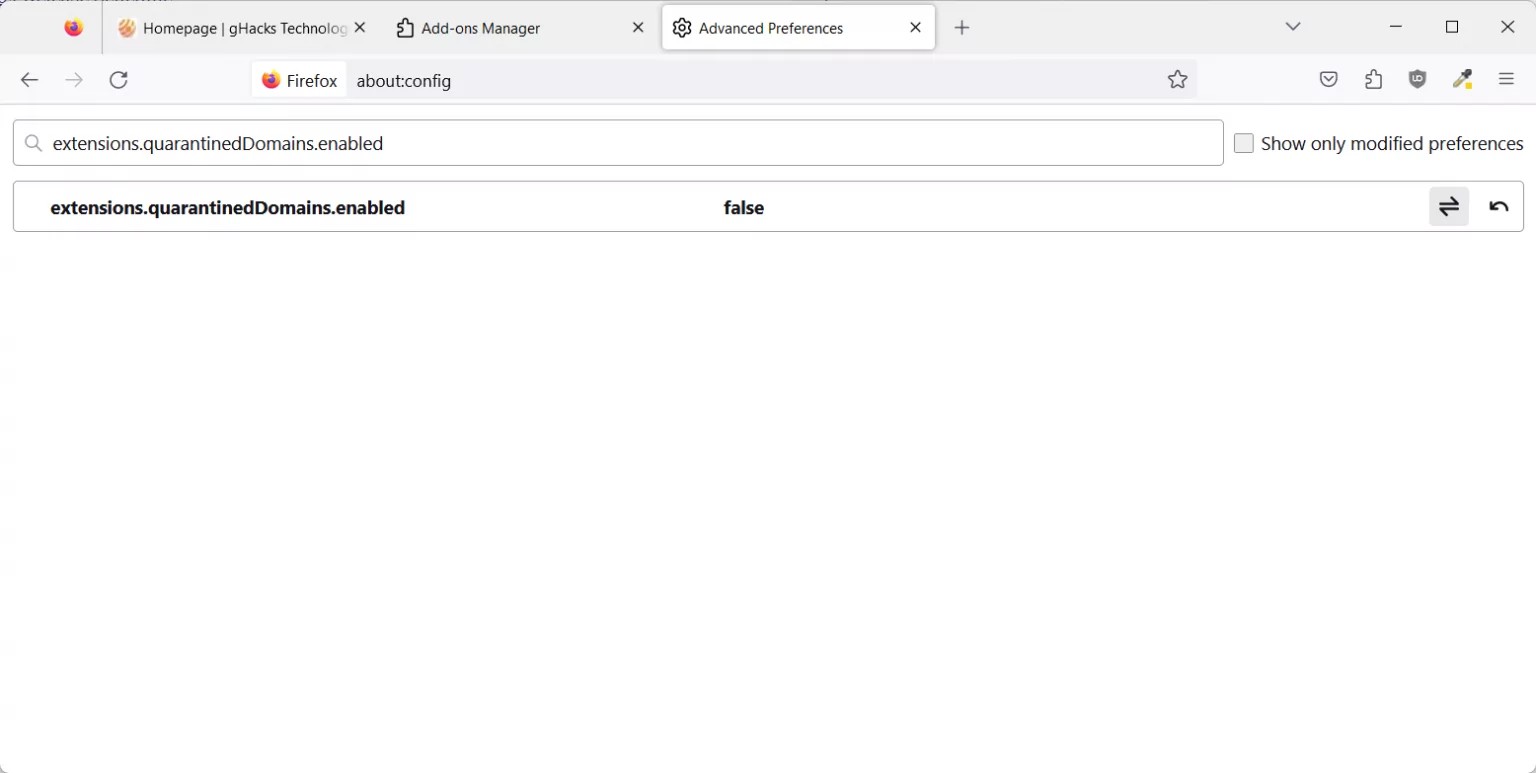Viewport: 1536px width, 773px height.
Task: Bookmark this page with the star icon
Action: coord(1177,79)
